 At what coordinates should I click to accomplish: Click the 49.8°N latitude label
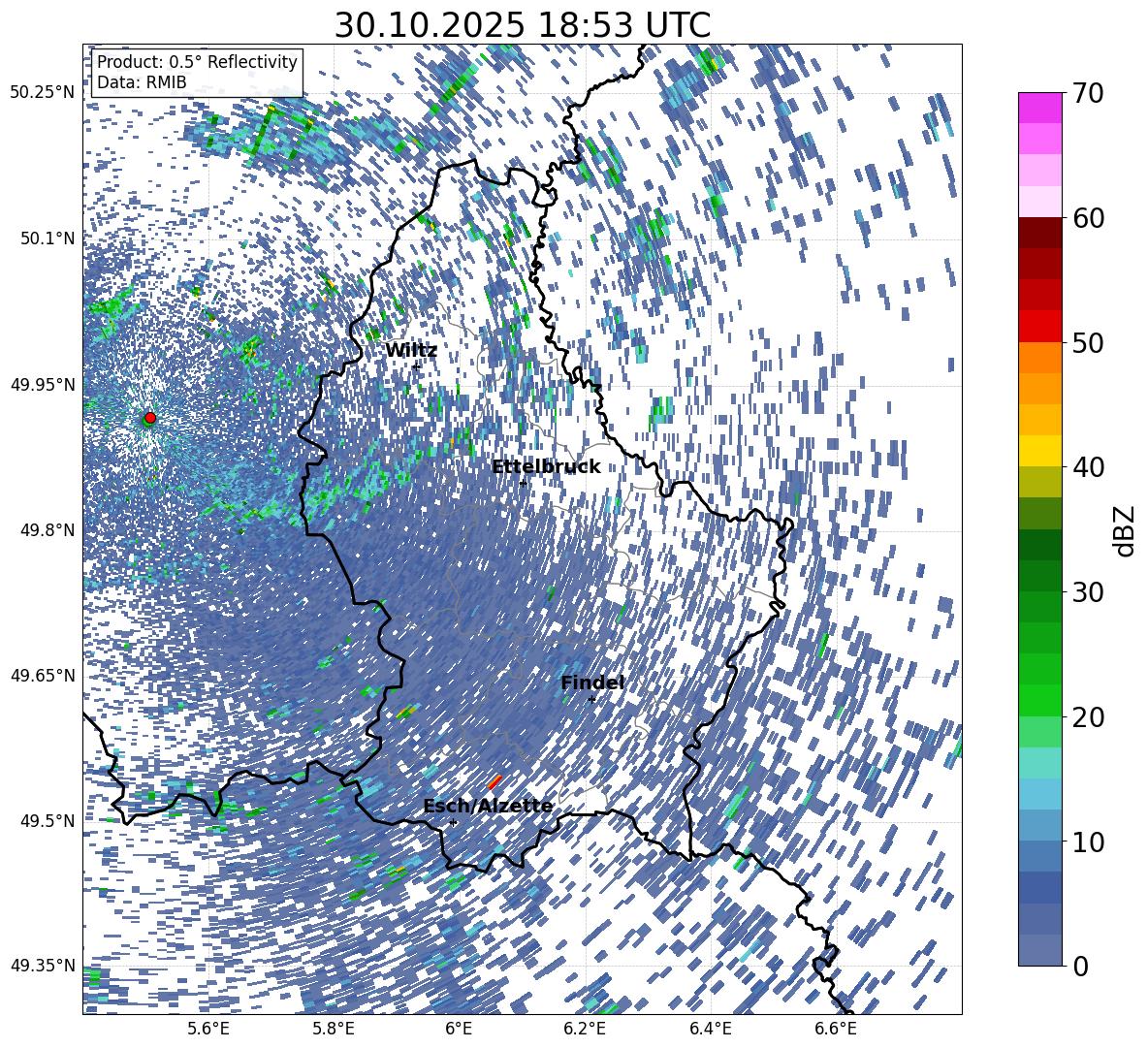[47, 530]
